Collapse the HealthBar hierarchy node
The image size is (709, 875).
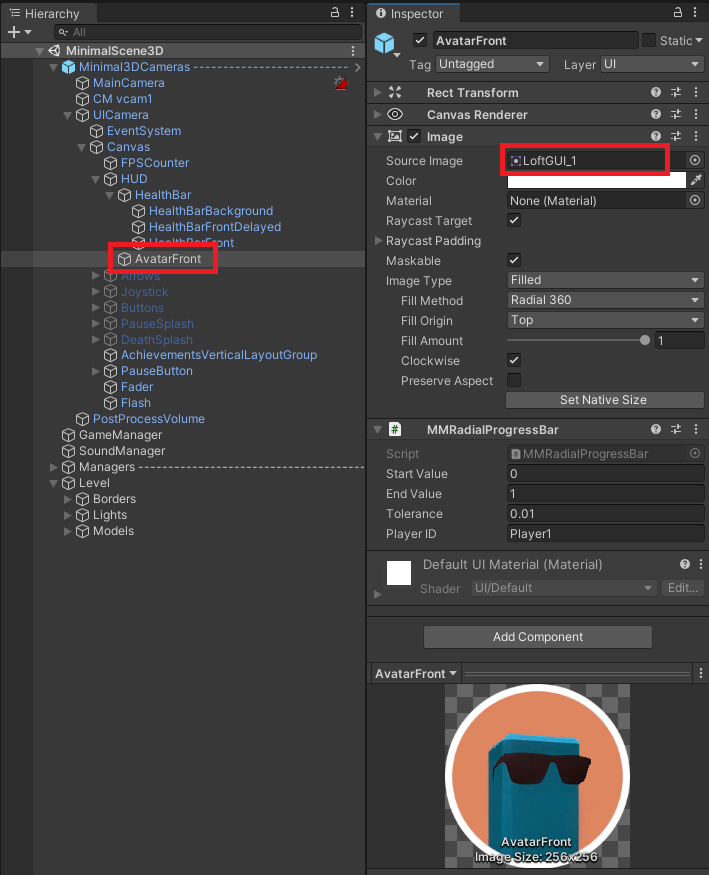click(109, 195)
